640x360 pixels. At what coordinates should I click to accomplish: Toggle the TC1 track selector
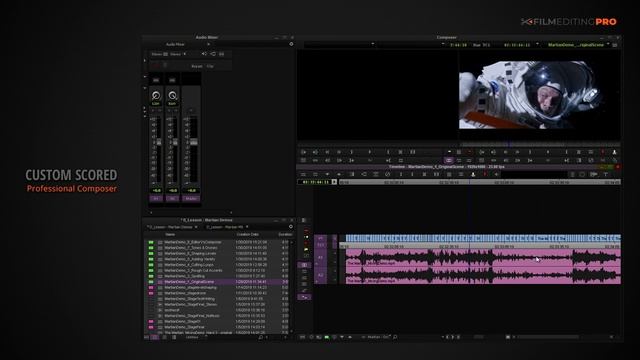[x=321, y=245]
